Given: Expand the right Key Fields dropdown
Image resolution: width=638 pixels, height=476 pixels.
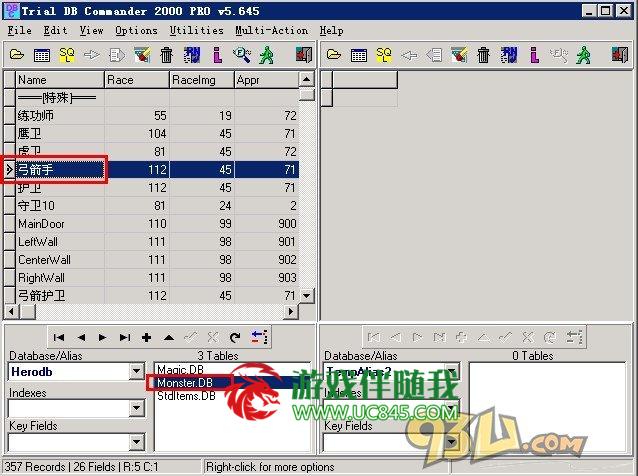Looking at the screenshot, I should point(451,442).
